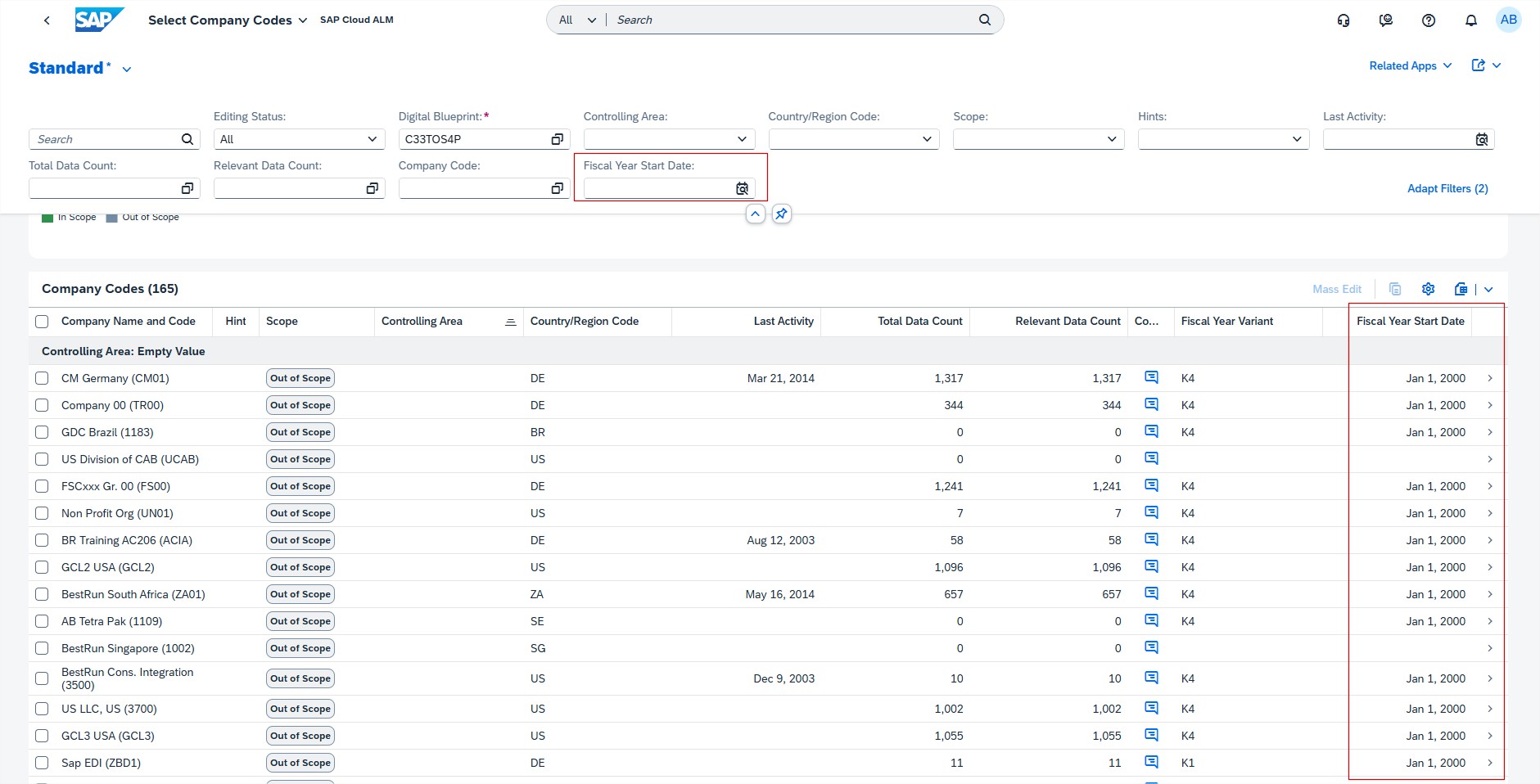Click the Adapt Filters (2) link
The image size is (1540, 784).
pyautogui.click(x=1447, y=189)
